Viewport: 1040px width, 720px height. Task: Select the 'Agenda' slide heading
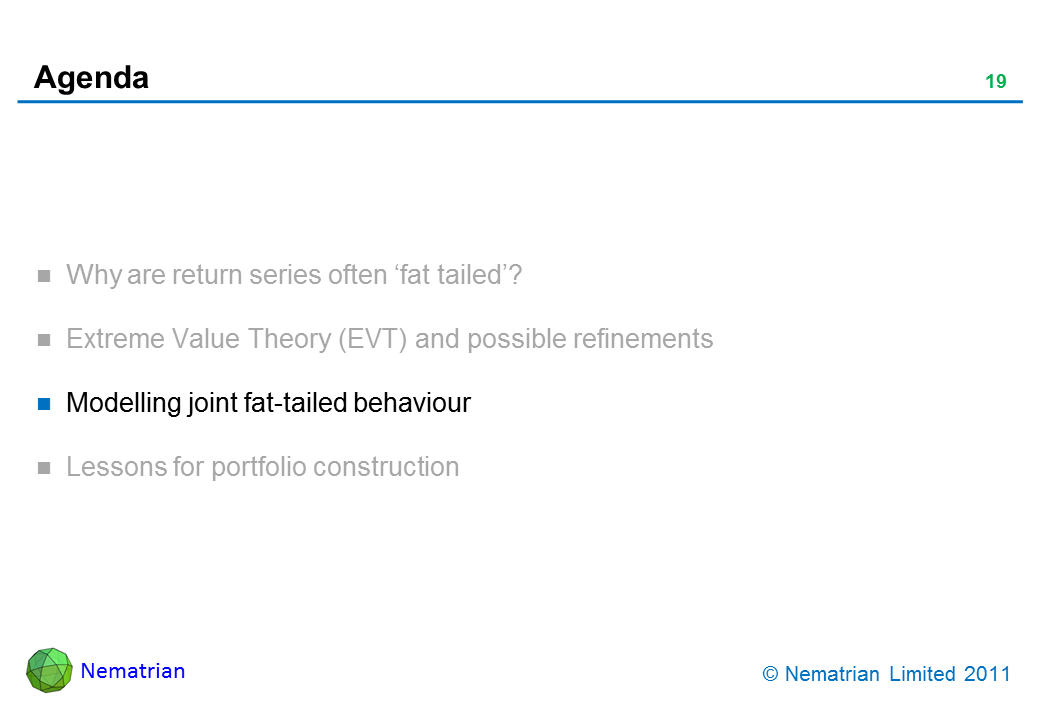click(x=91, y=77)
